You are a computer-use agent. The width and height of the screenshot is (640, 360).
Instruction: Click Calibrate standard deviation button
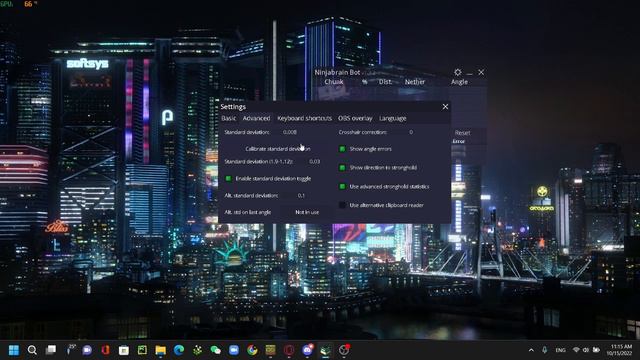(278, 149)
